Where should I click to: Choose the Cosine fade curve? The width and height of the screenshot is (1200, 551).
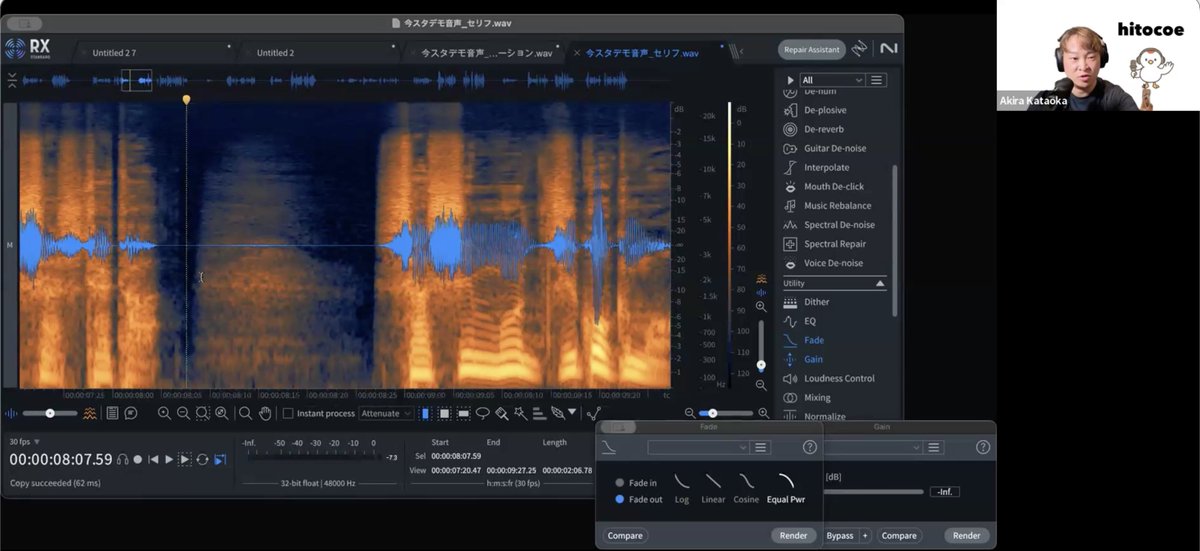coord(746,488)
